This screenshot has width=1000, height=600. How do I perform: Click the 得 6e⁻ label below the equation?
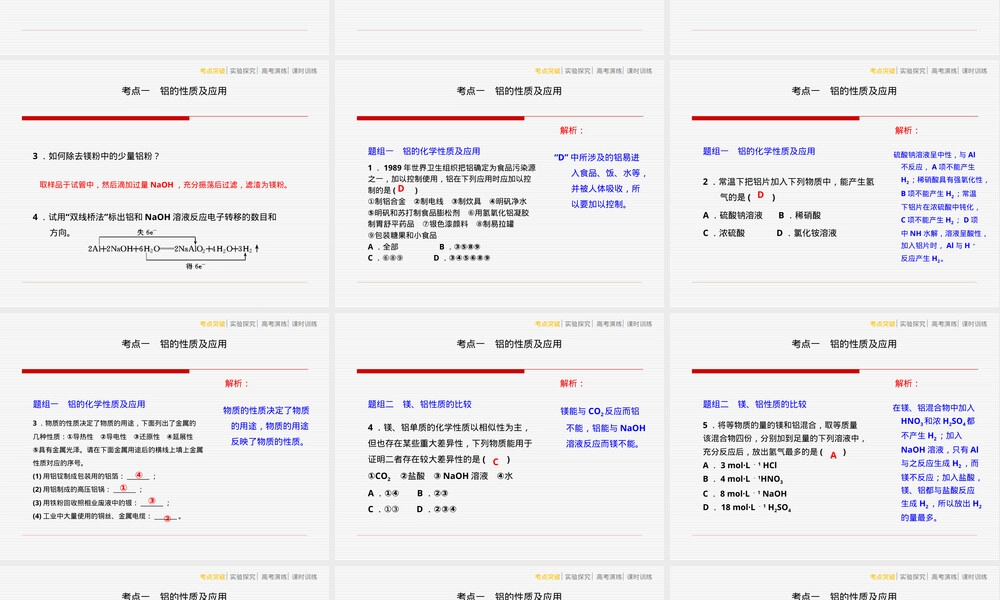(x=195, y=267)
